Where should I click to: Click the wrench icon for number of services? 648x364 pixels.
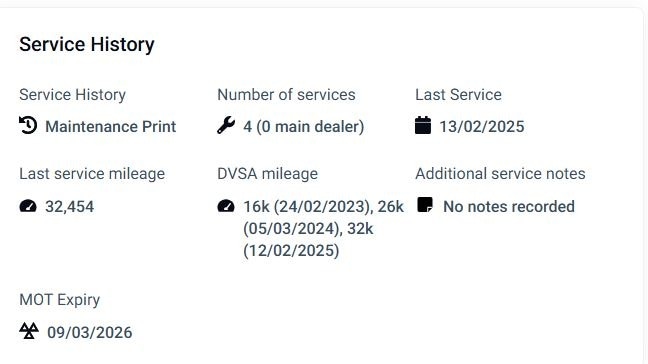pyautogui.click(x=226, y=125)
